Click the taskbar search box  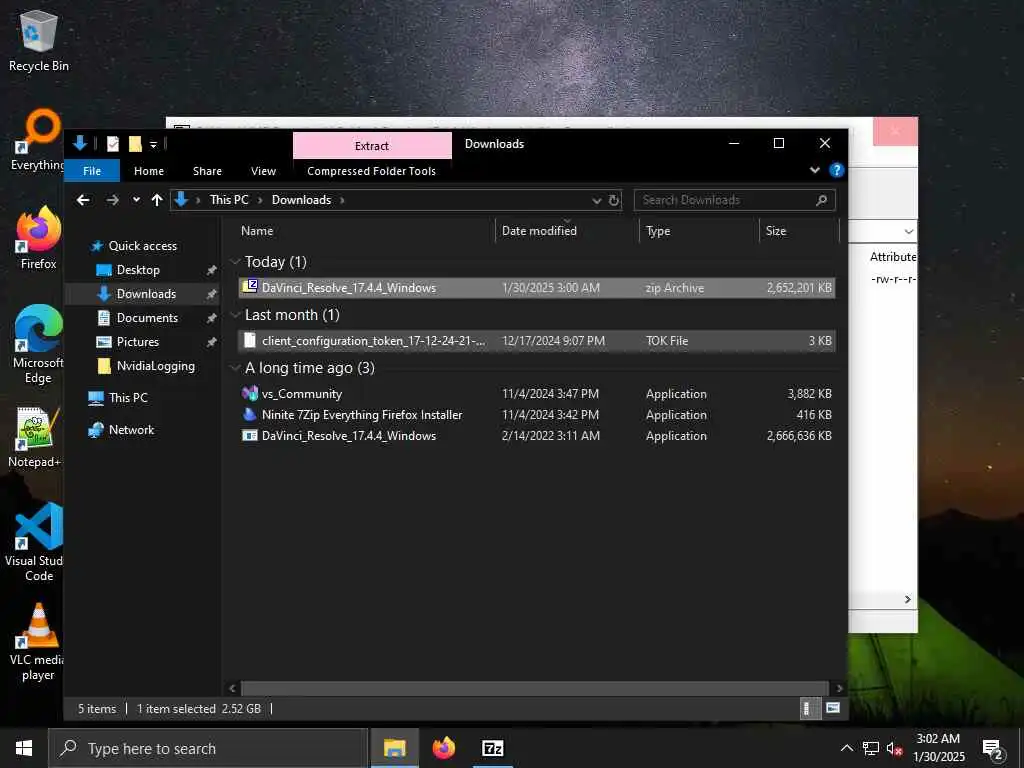pyautogui.click(x=208, y=748)
